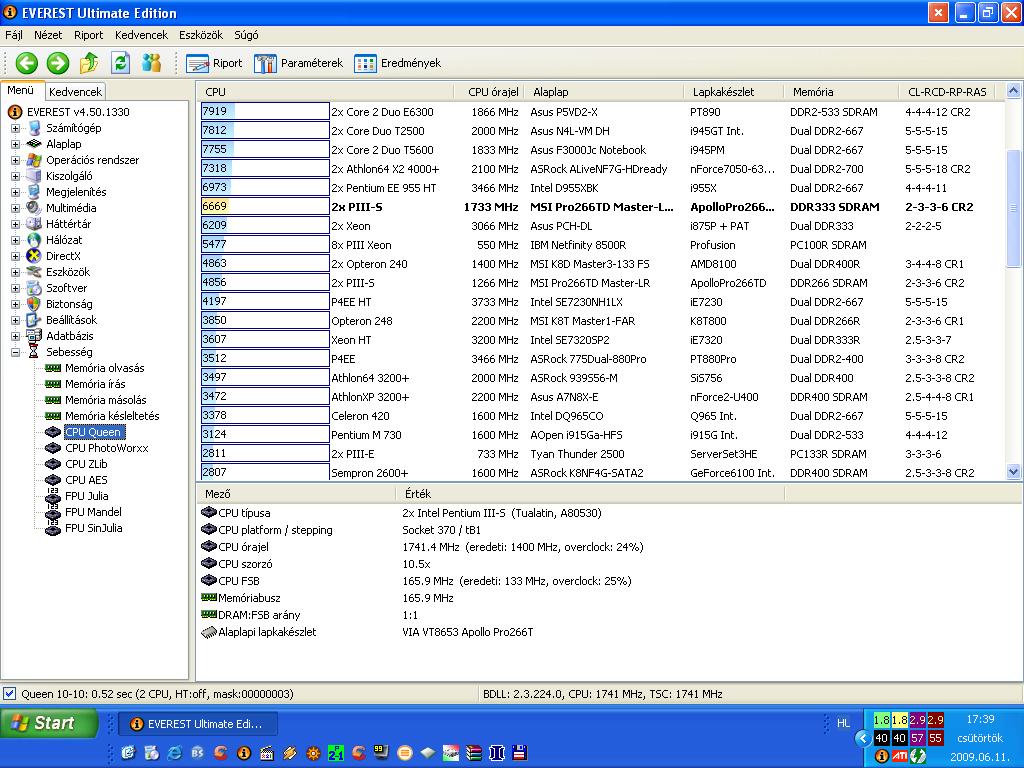Image resolution: width=1024 pixels, height=768 pixels.
Task: Click the results list scroll-down arrow
Action: (1013, 471)
